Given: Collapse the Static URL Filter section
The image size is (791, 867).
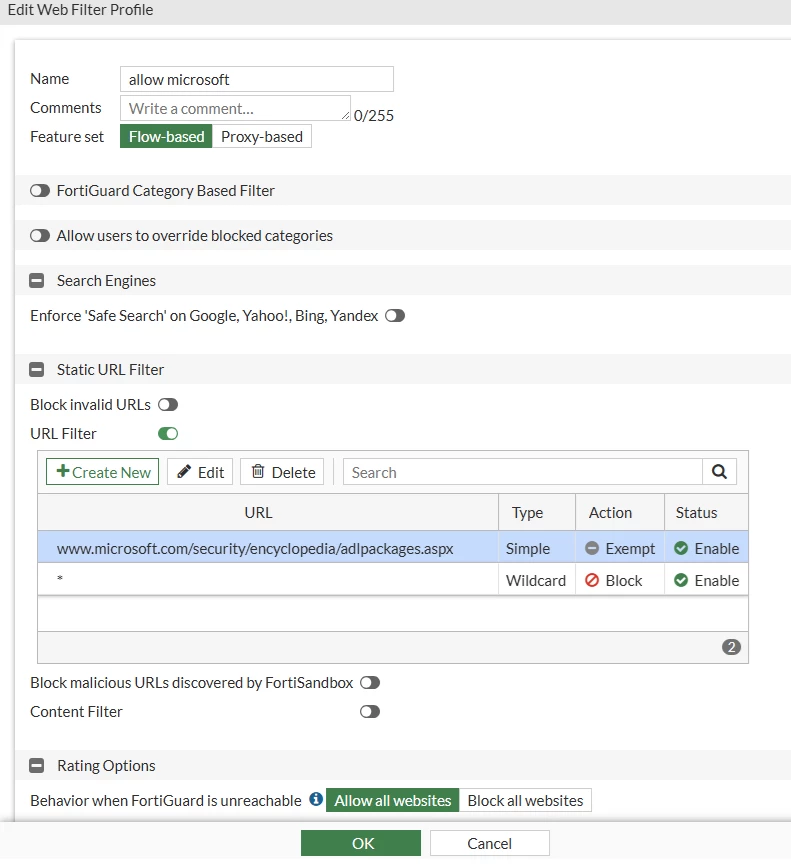Looking at the screenshot, I should pos(36,369).
